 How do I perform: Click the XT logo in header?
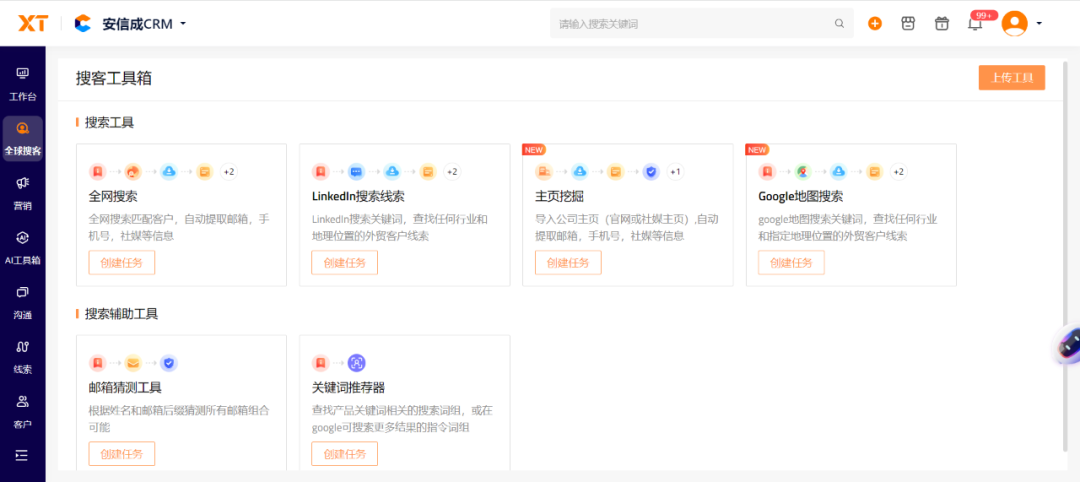point(32,23)
